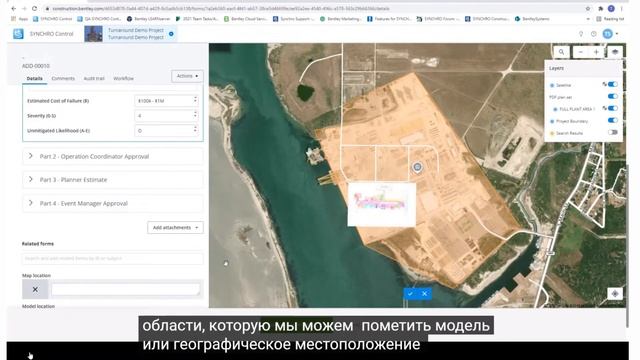
Task: Click the Search Results layer color dot
Action: pos(552,133)
